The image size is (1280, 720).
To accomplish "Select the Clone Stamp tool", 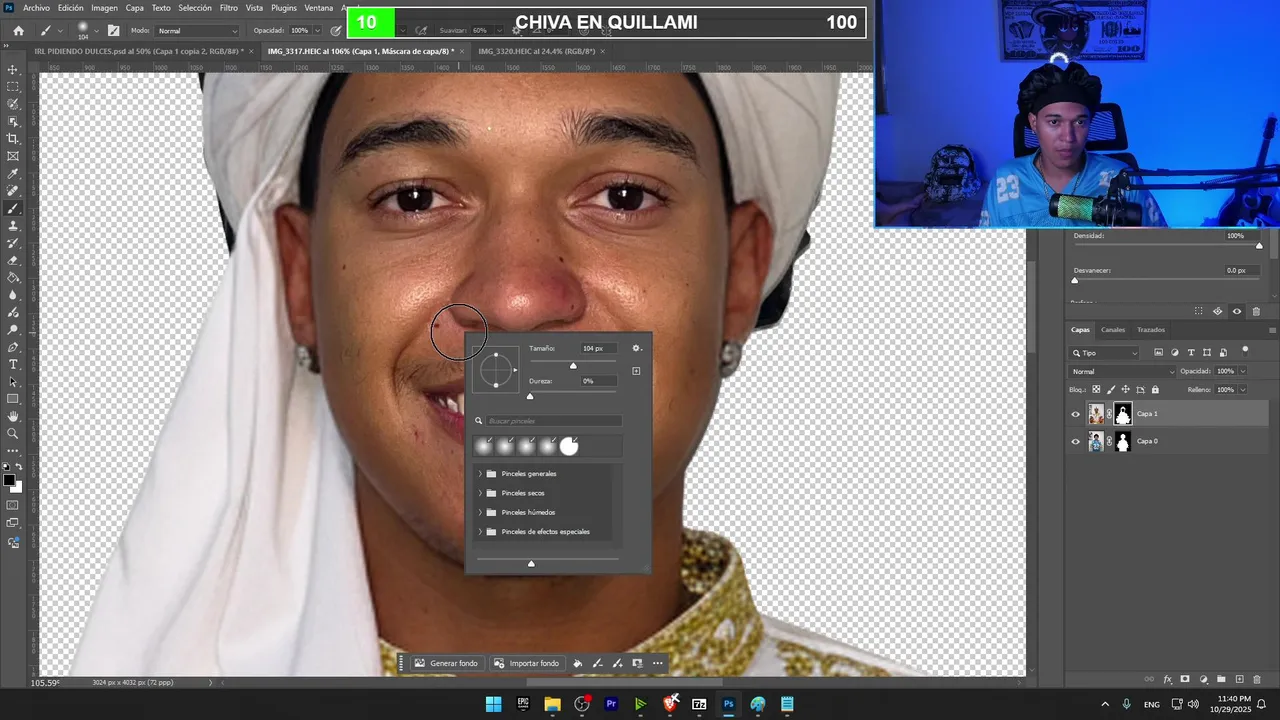I will pos(13,226).
